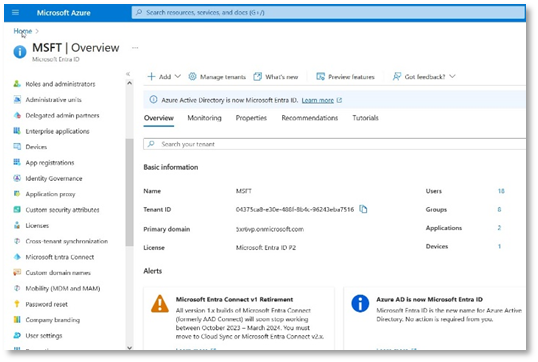This screenshot has width=538, height=362.
Task: Focus the Search your tenant field
Action: 334,144
